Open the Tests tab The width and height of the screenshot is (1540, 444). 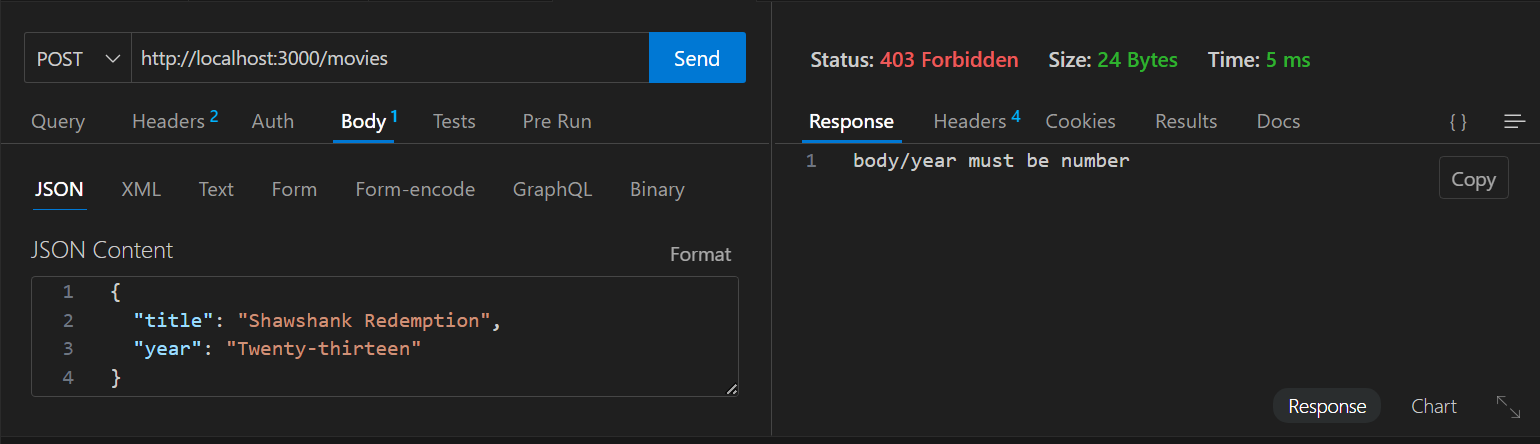click(x=454, y=121)
